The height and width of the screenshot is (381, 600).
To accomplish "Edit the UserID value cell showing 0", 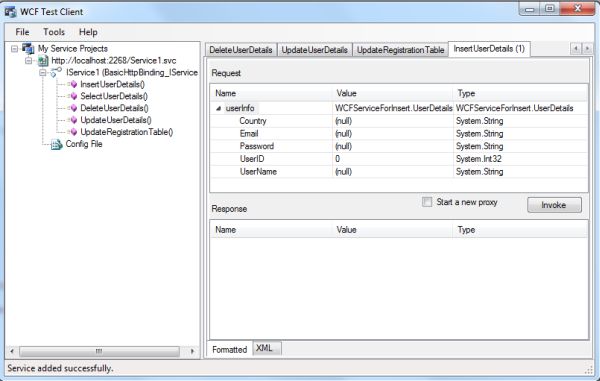I will point(393,159).
